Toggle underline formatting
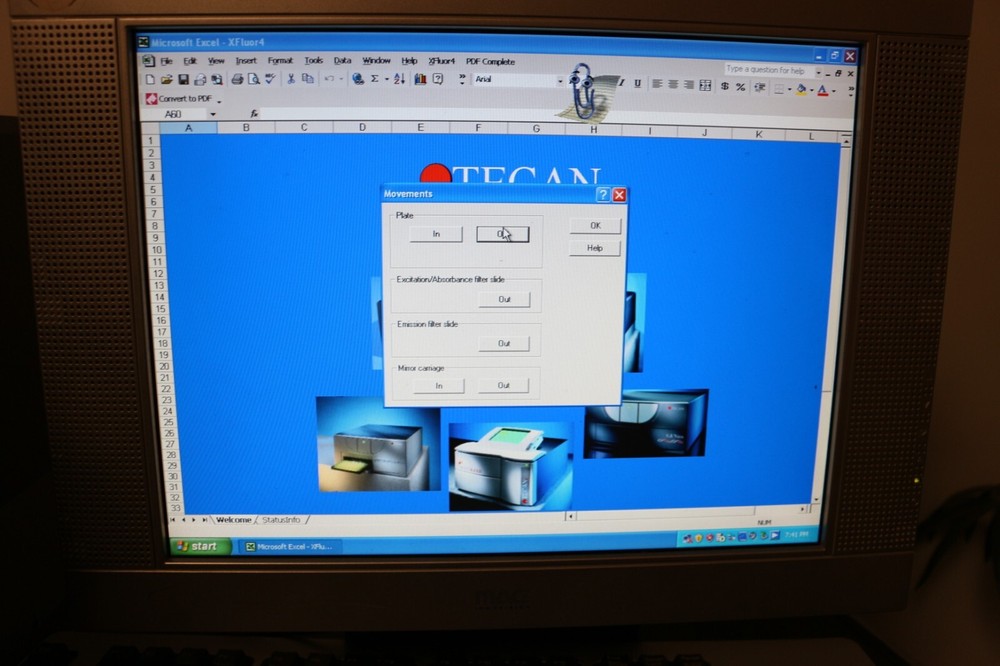The height and width of the screenshot is (666, 1000). 637,82
